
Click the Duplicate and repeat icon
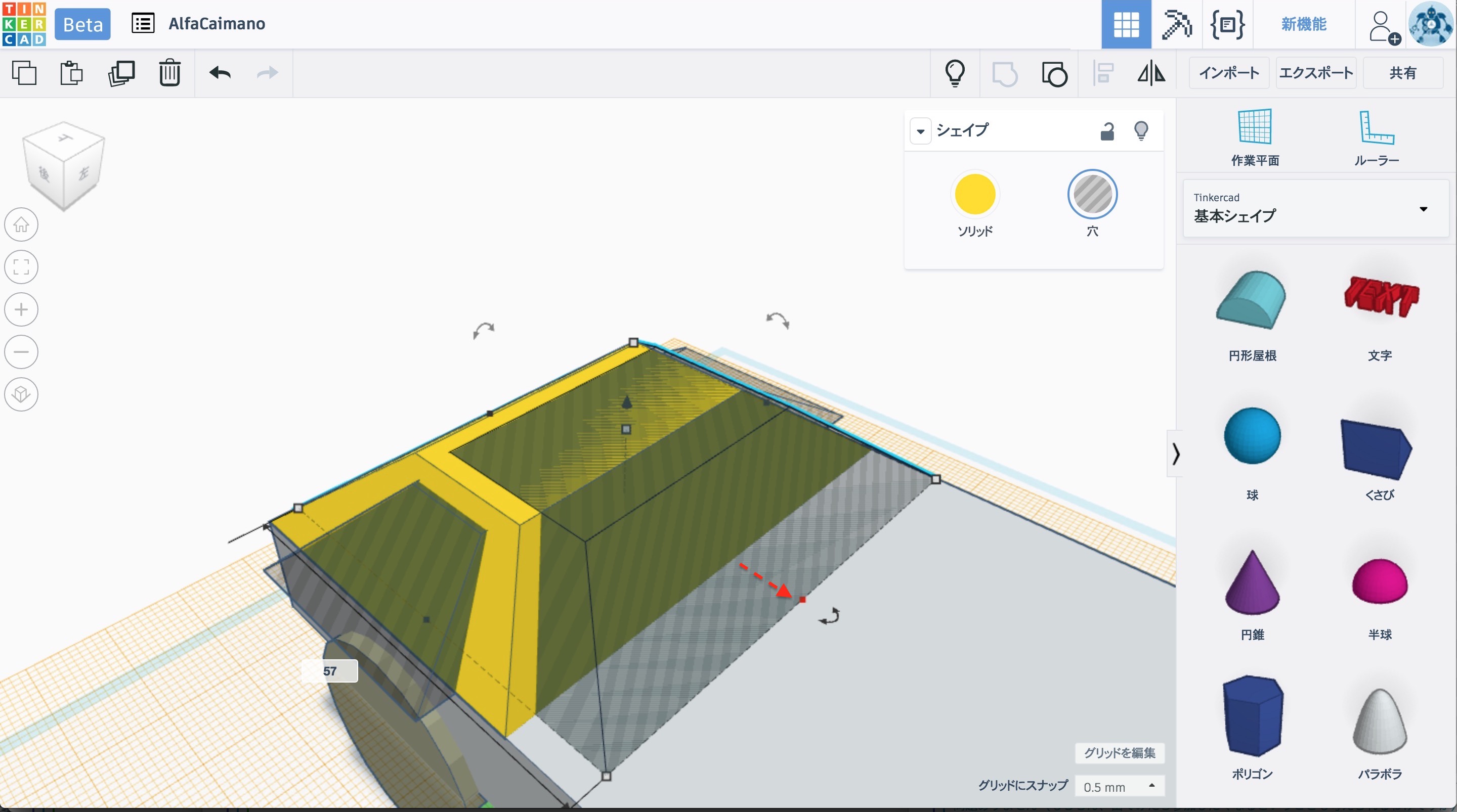(121, 73)
